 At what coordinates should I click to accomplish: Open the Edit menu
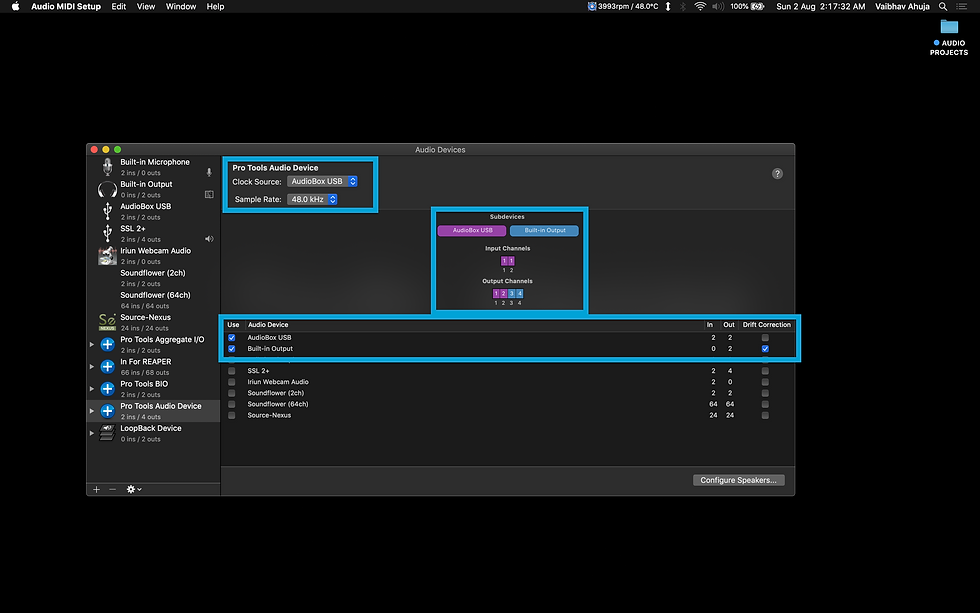(x=119, y=6)
